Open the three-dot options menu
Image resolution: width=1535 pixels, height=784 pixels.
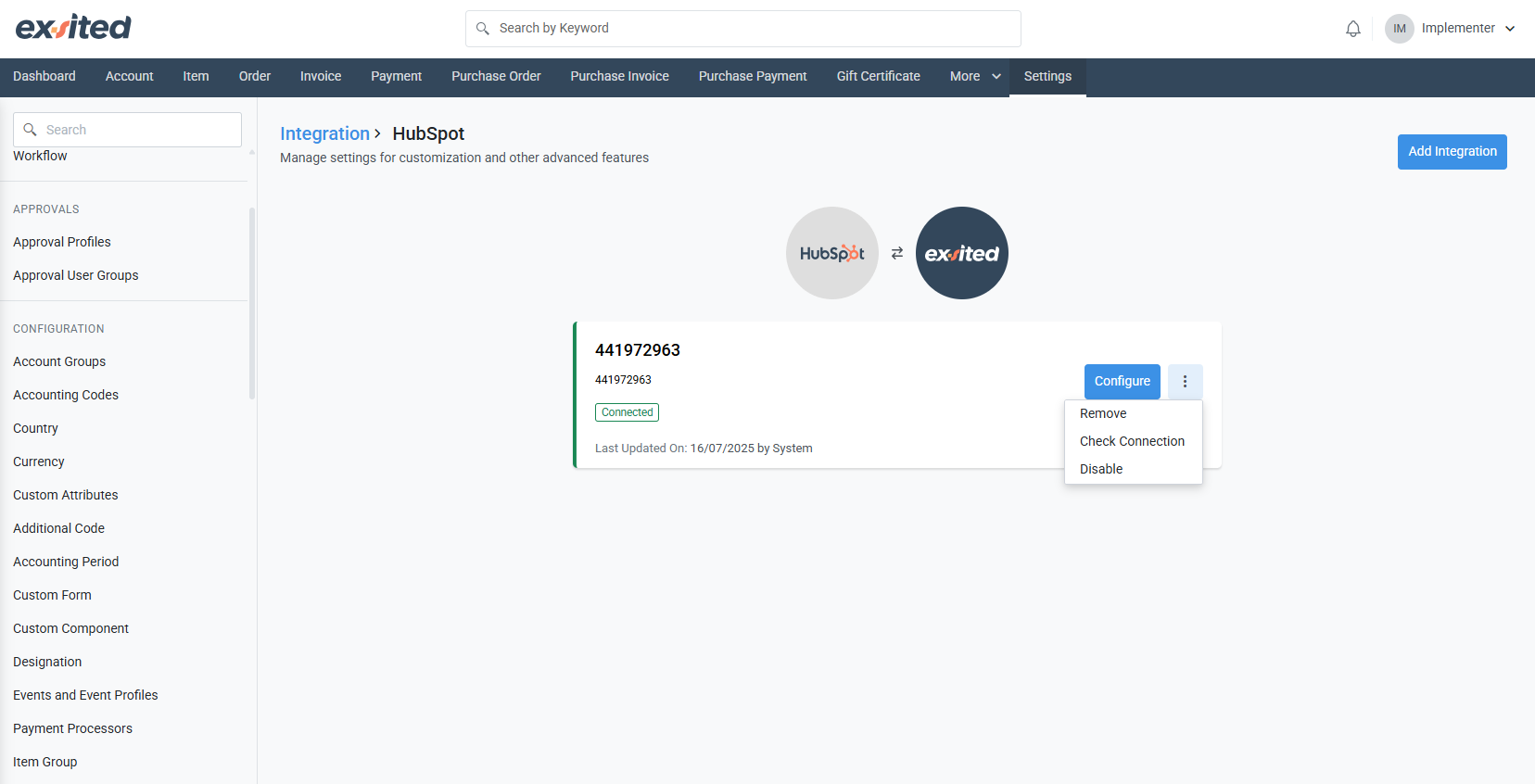1185,381
